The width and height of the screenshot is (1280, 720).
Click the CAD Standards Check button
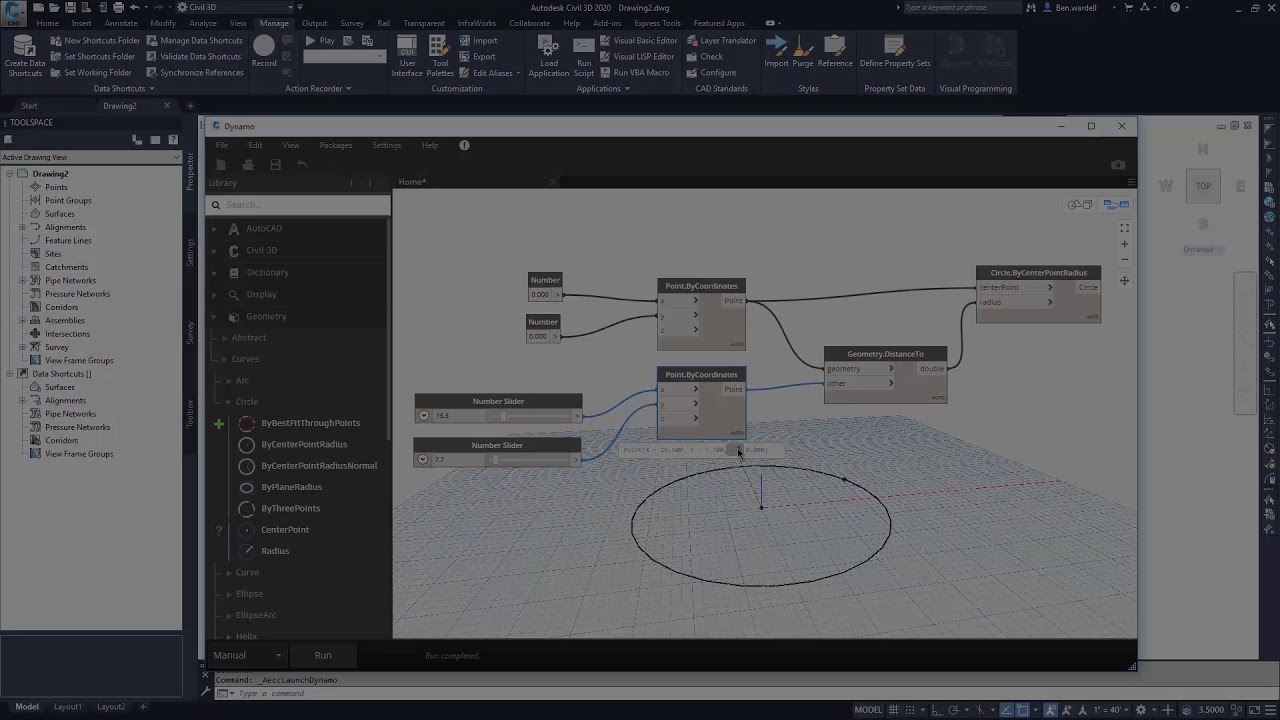point(705,57)
